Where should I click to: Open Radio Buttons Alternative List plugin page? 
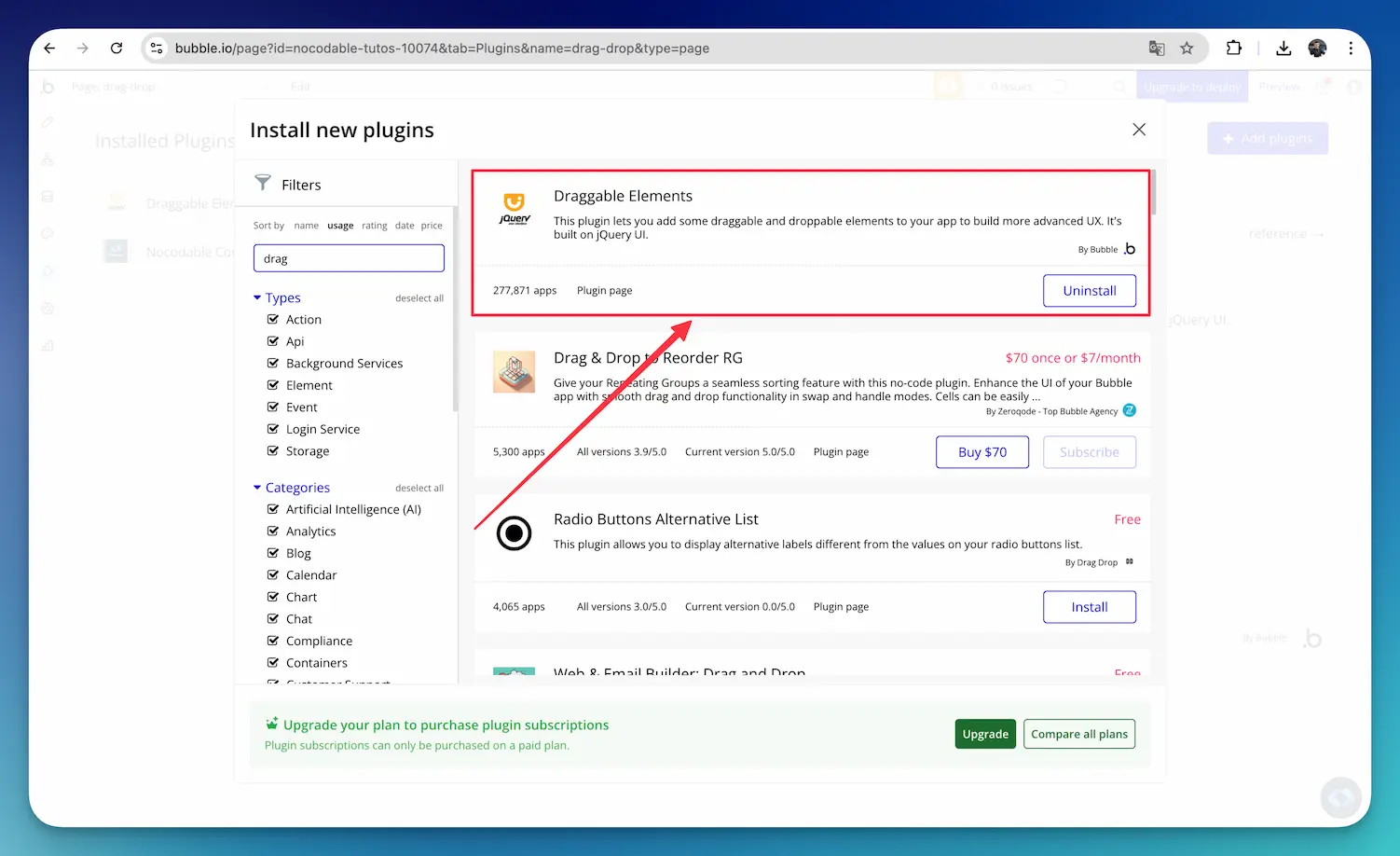841,607
